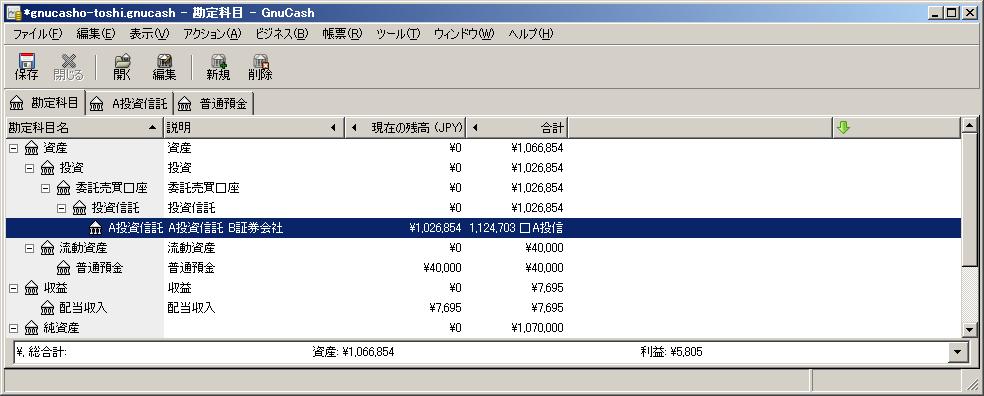Click the 流動資産 description cell
This screenshot has height=396, width=984.
191,249
